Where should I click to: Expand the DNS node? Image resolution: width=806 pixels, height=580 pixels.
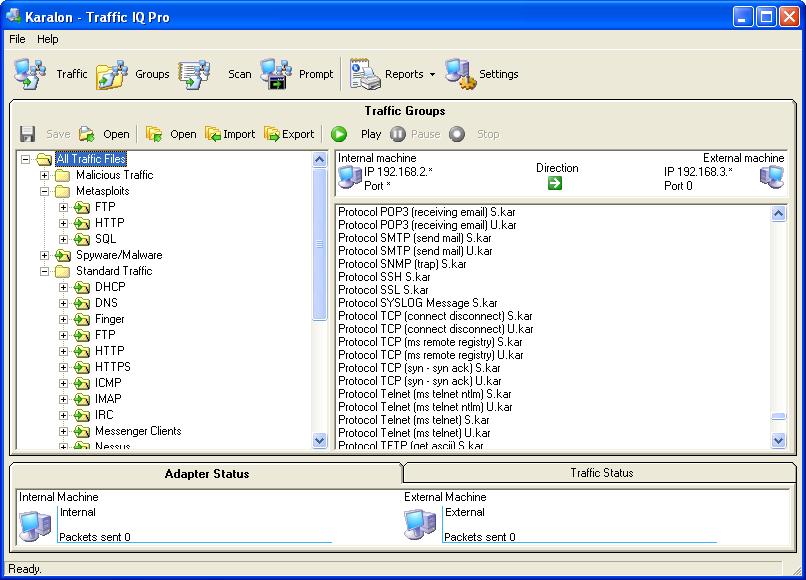(63, 303)
